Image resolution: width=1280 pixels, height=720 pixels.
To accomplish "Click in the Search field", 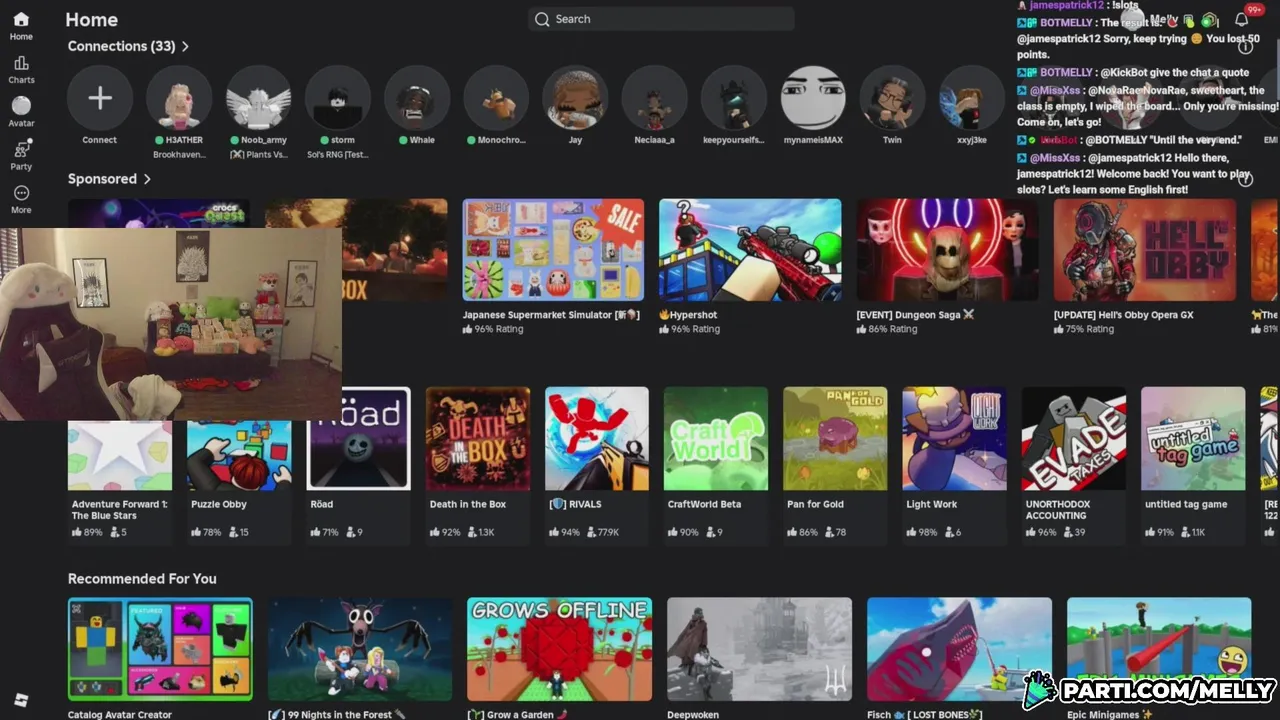I will (661, 19).
